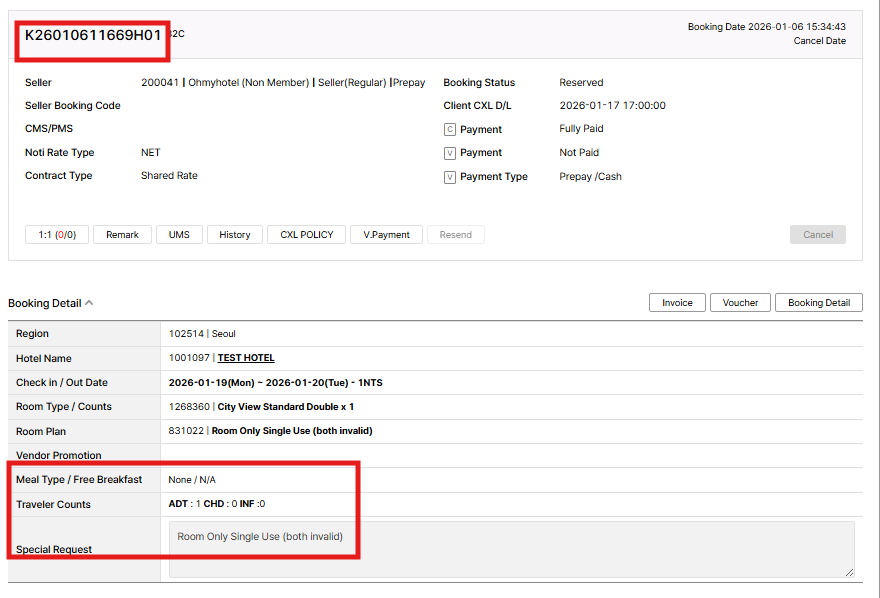880x598 pixels.
Task: Click the V.Payment button
Action: point(386,235)
